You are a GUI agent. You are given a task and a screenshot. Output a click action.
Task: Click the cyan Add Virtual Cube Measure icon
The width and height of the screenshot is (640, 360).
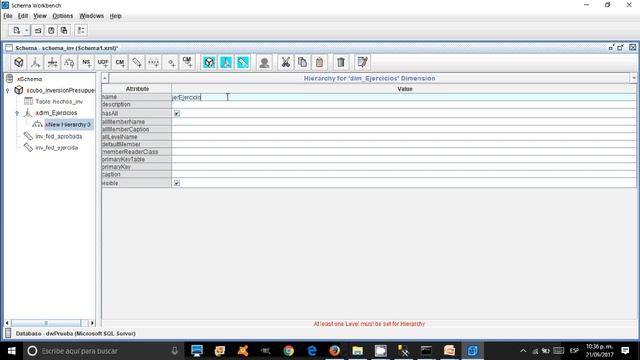click(243, 62)
